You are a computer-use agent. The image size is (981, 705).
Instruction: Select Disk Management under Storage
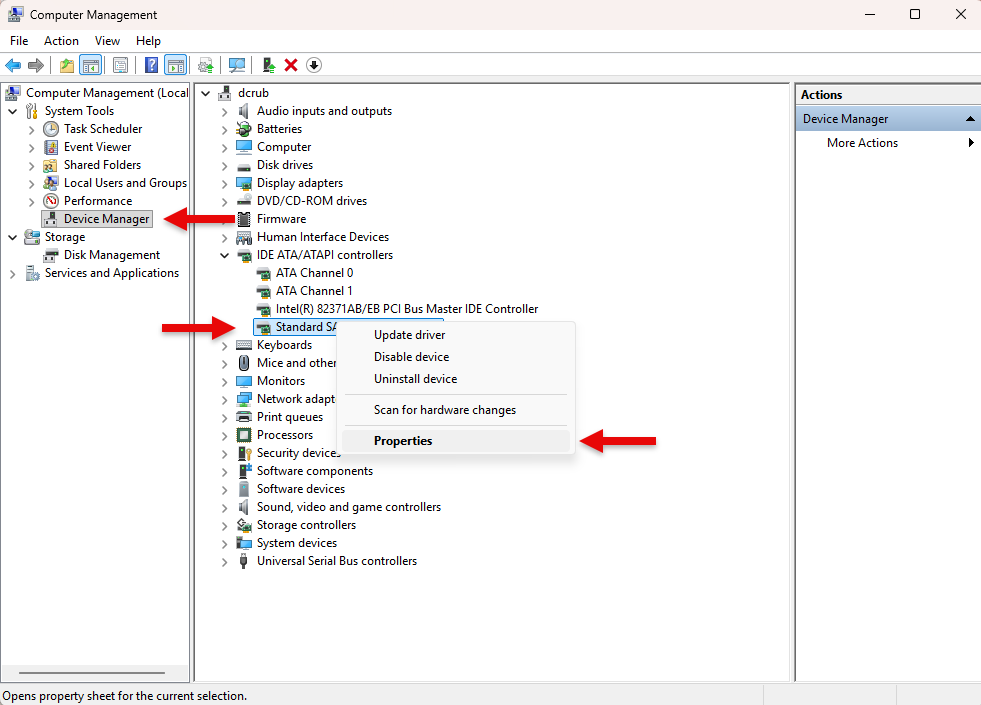point(111,255)
